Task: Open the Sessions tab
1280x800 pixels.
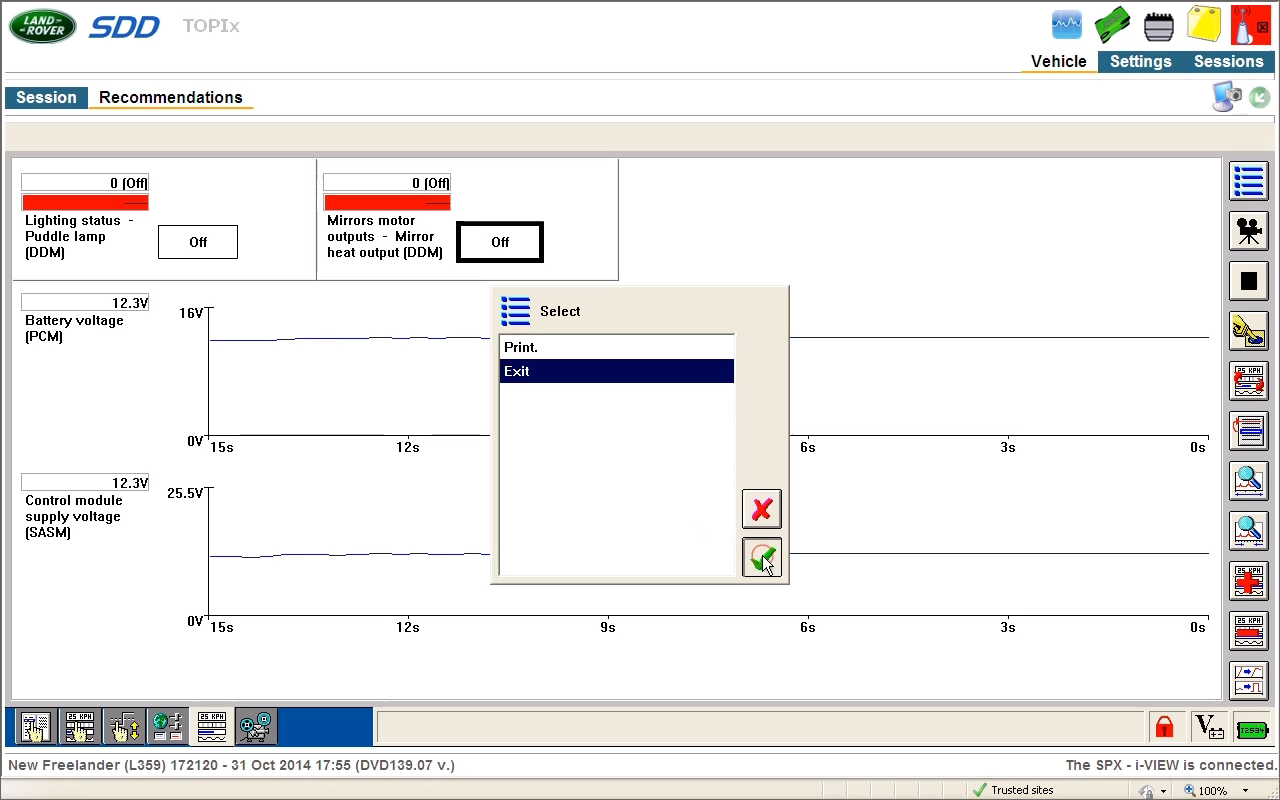Action: (x=1228, y=61)
